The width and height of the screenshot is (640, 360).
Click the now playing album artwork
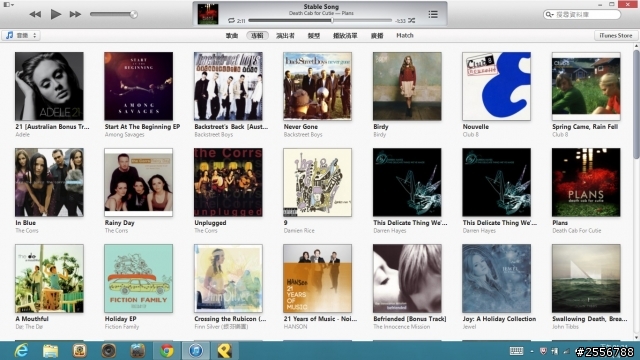pos(208,14)
